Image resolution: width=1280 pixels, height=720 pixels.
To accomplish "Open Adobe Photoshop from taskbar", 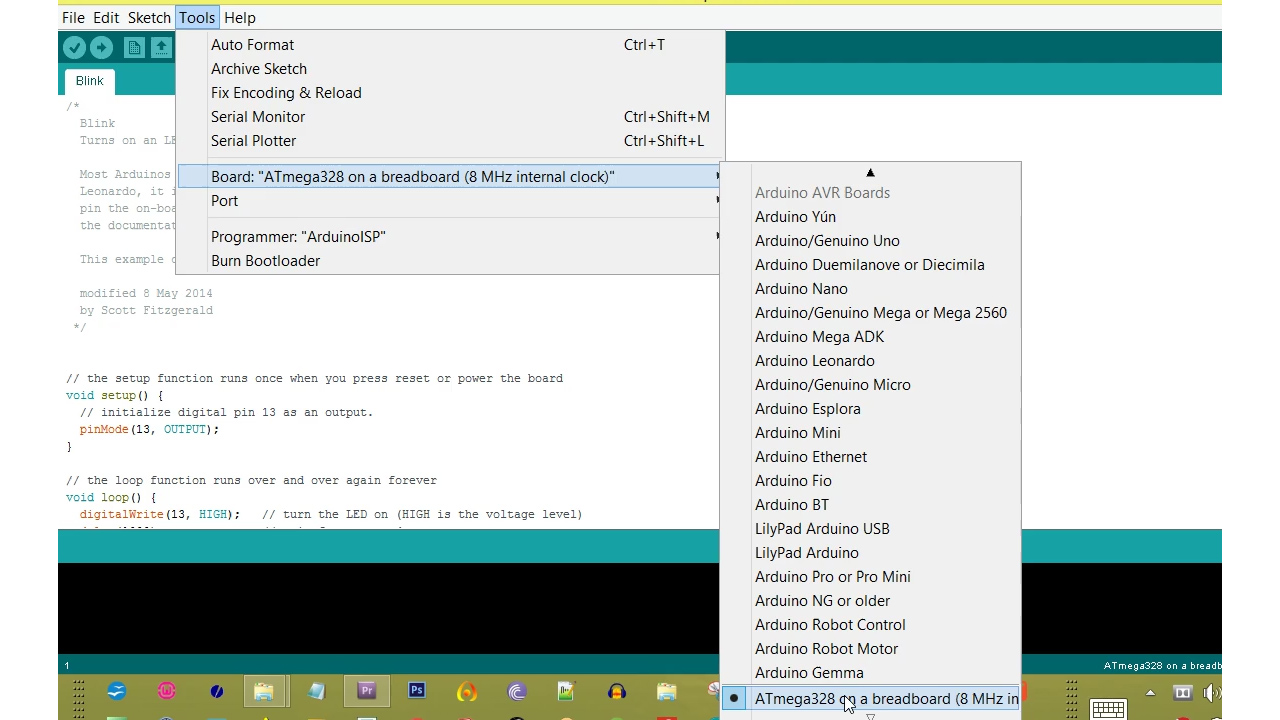I will click(x=416, y=691).
